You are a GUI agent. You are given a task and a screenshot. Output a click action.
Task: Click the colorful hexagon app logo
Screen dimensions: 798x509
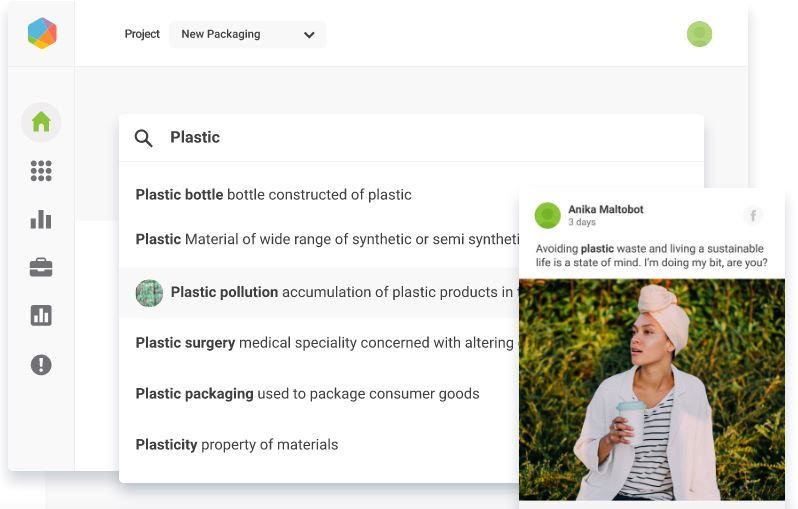coord(42,34)
